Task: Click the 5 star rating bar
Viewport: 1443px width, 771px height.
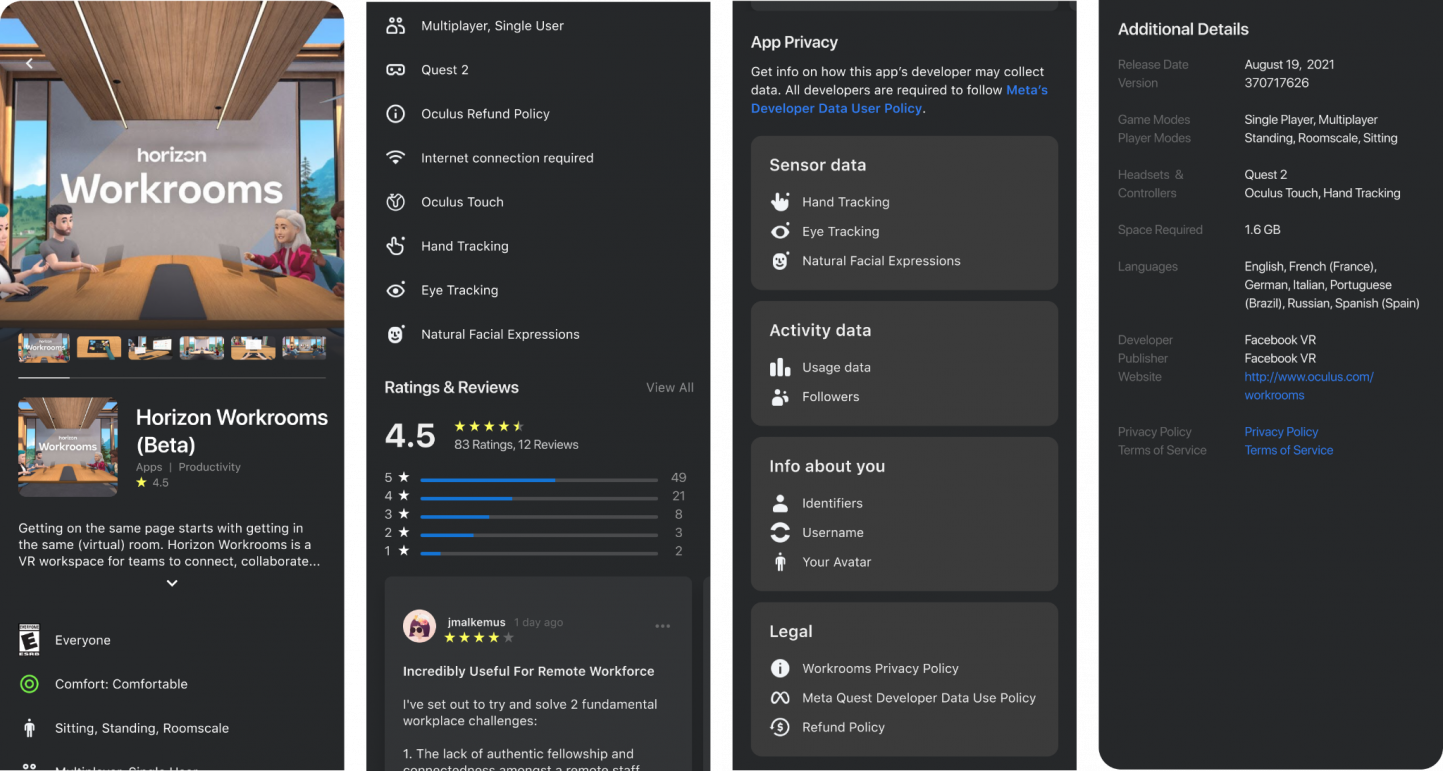Action: click(539, 480)
